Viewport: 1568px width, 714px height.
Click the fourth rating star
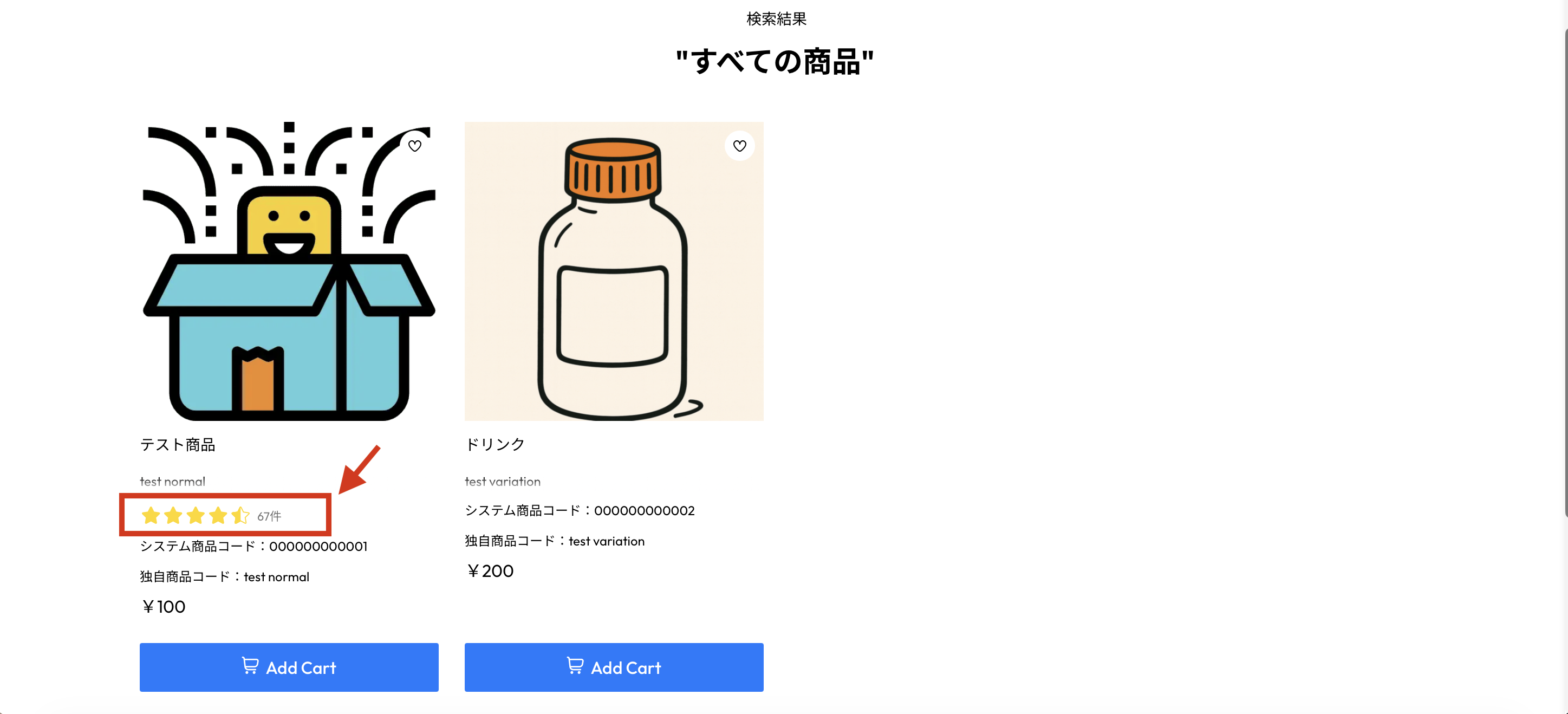pos(218,516)
